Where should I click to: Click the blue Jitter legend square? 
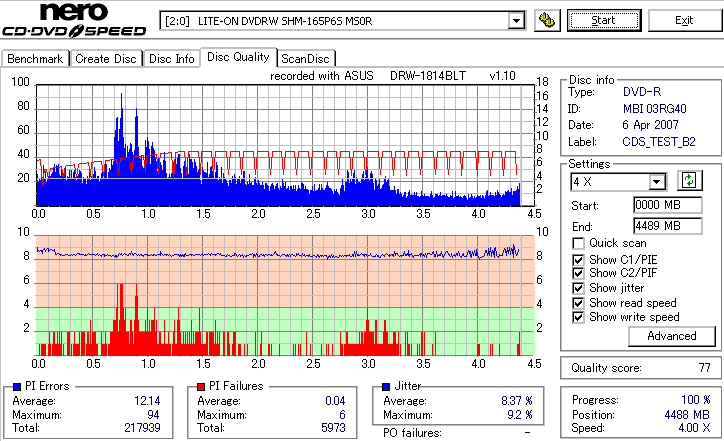point(386,387)
